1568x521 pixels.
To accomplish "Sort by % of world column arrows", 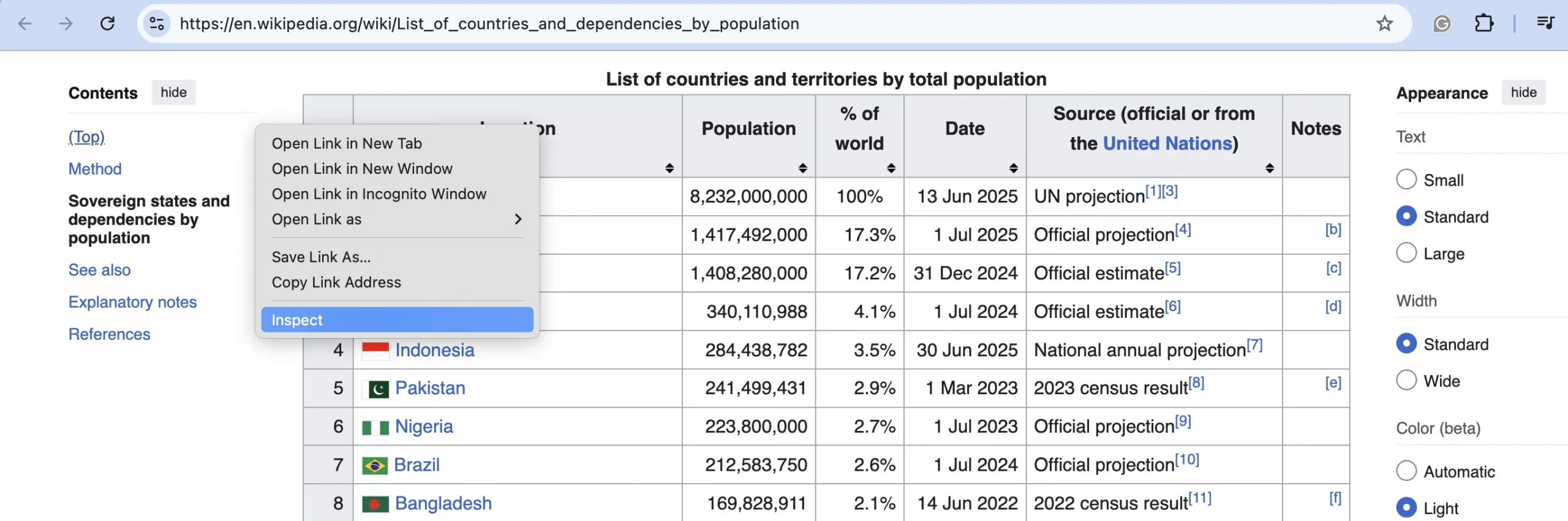I will [891, 168].
